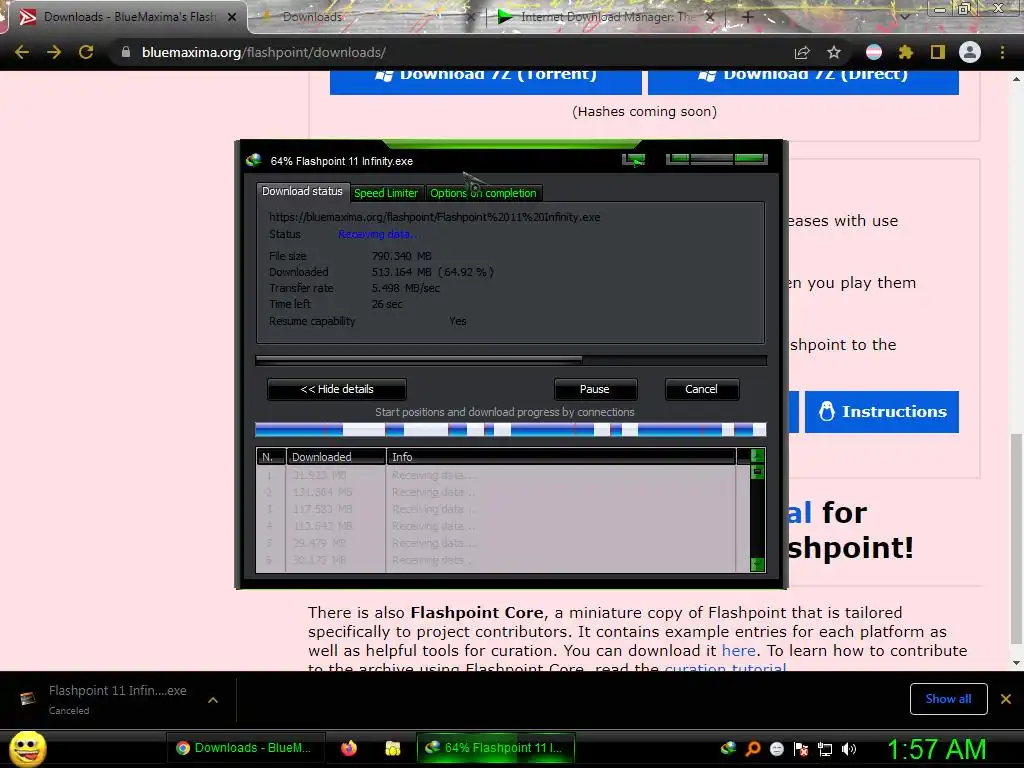The height and width of the screenshot is (768, 1024).
Task: Open the yellow folder taskbar icon
Action: 392,748
